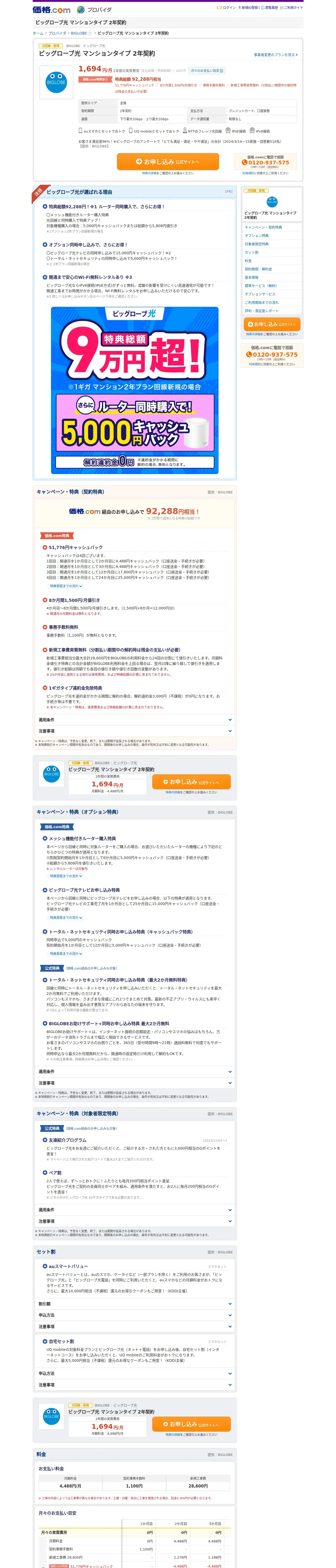336x1568 pixels.
Task: Go to BIGLOBE breadcrumb
Action: pyautogui.click(x=79, y=33)
